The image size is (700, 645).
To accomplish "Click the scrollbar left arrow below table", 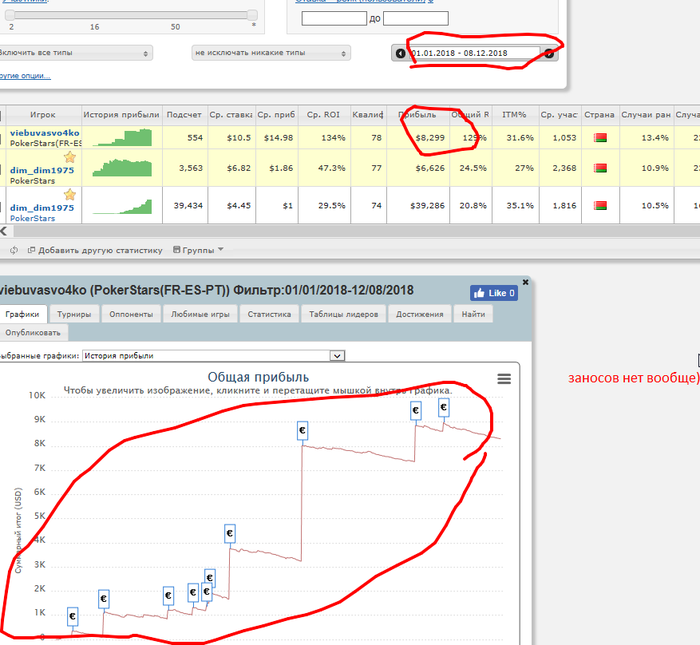I will (x=4, y=231).
